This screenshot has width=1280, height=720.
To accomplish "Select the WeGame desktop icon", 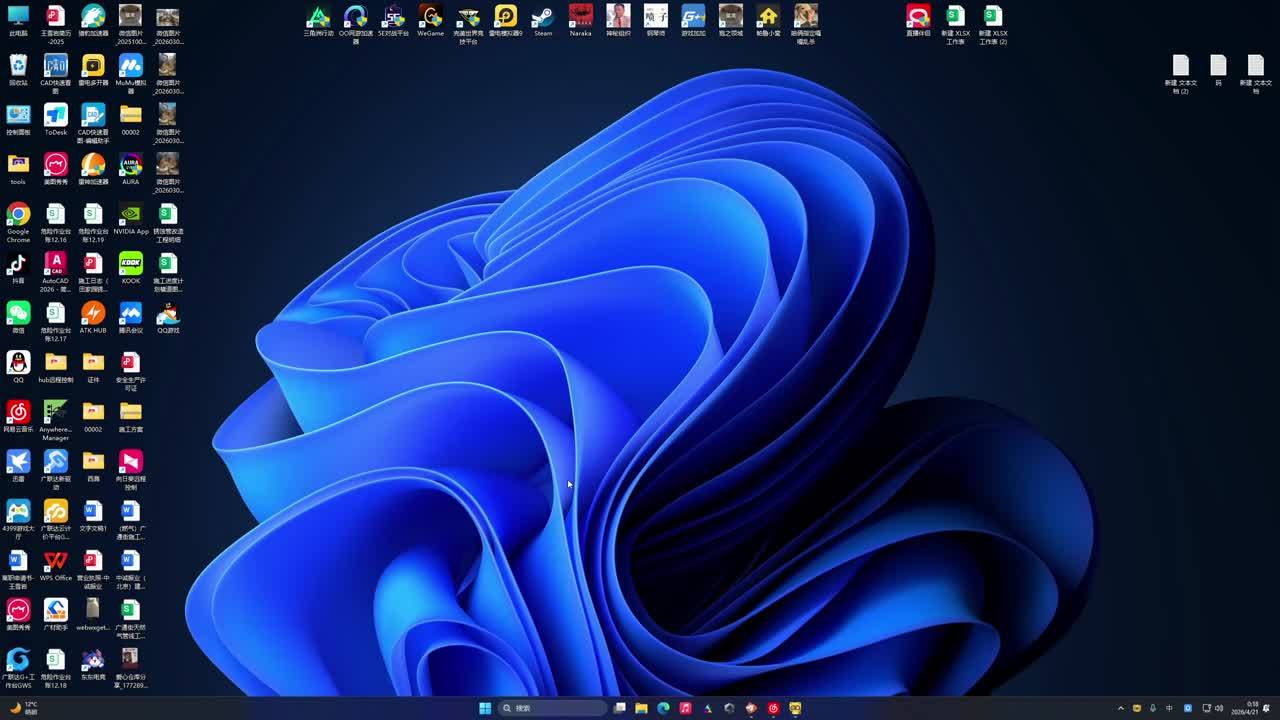I will [430, 18].
